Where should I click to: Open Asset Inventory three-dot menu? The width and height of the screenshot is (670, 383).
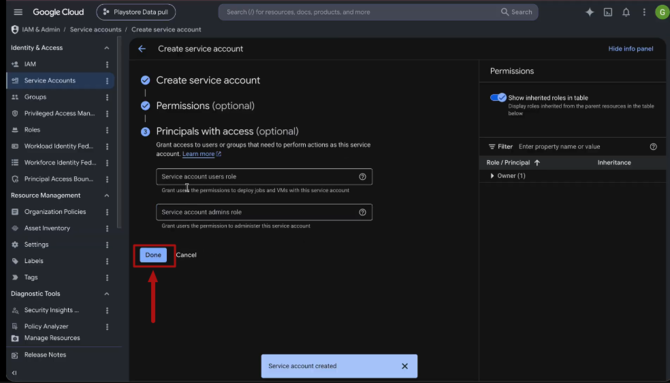tap(107, 228)
